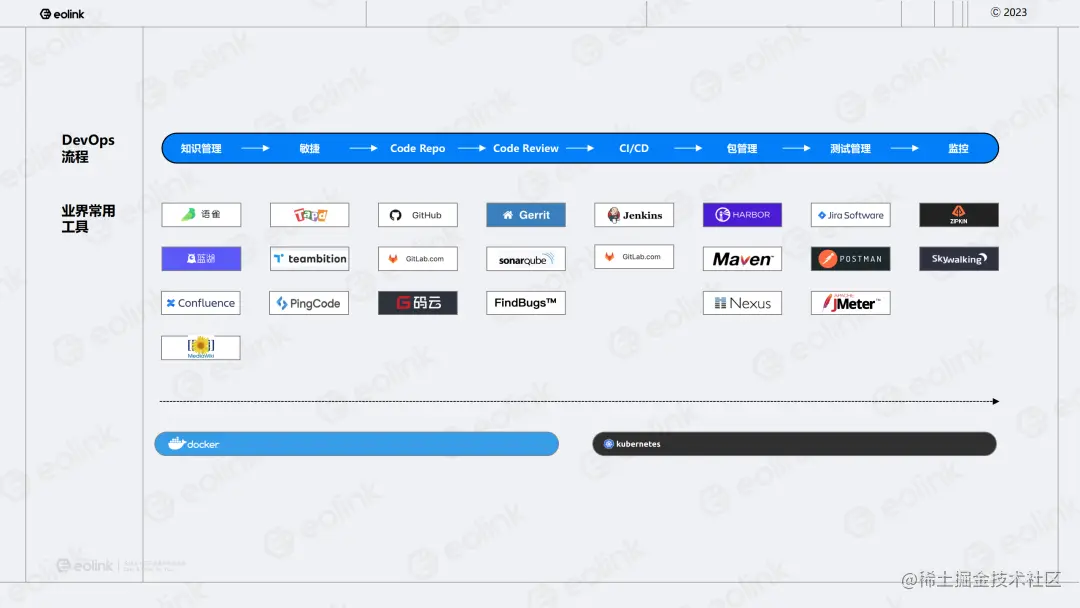Click the GitHub logo card

pos(417,215)
